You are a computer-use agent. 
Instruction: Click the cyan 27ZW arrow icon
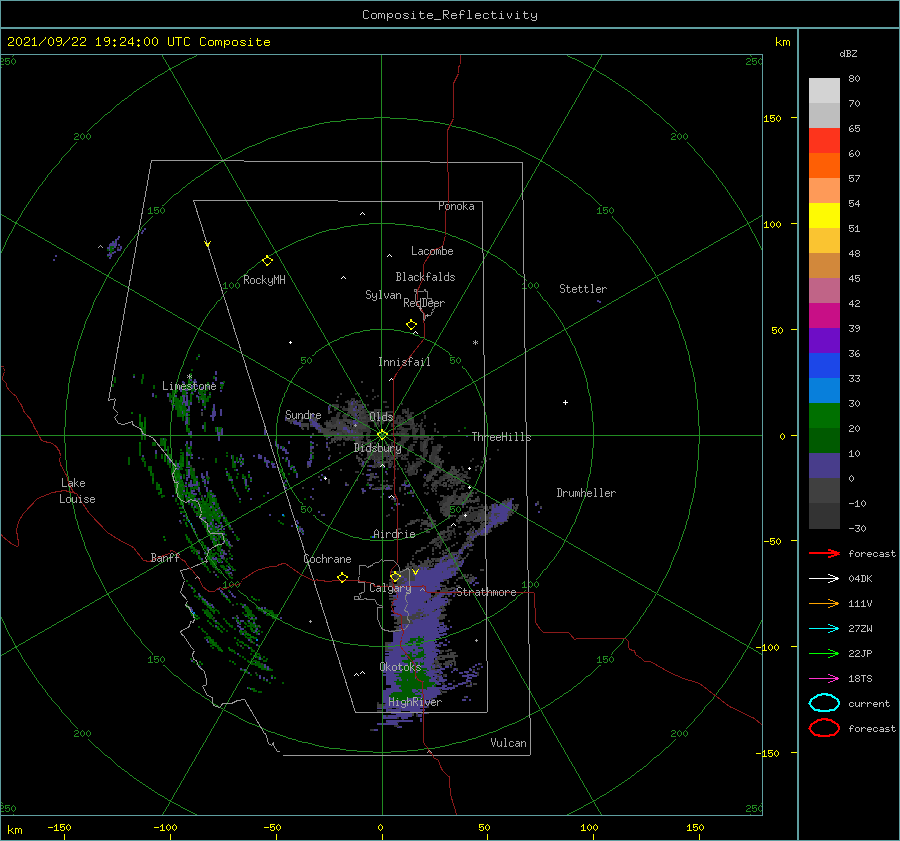(824, 629)
